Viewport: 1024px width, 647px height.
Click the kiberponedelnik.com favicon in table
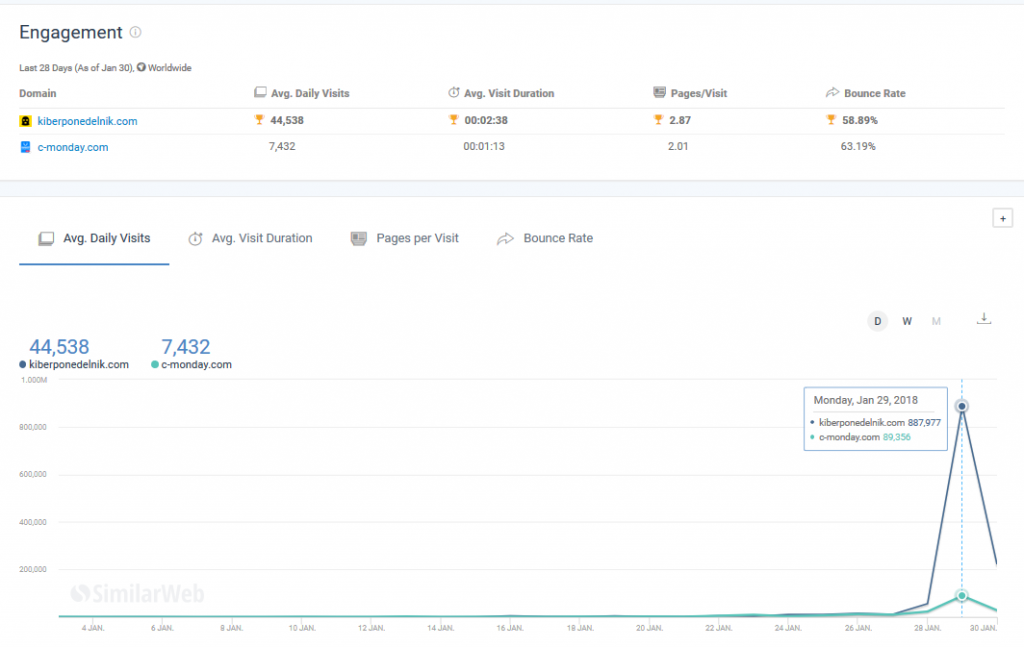point(26,121)
